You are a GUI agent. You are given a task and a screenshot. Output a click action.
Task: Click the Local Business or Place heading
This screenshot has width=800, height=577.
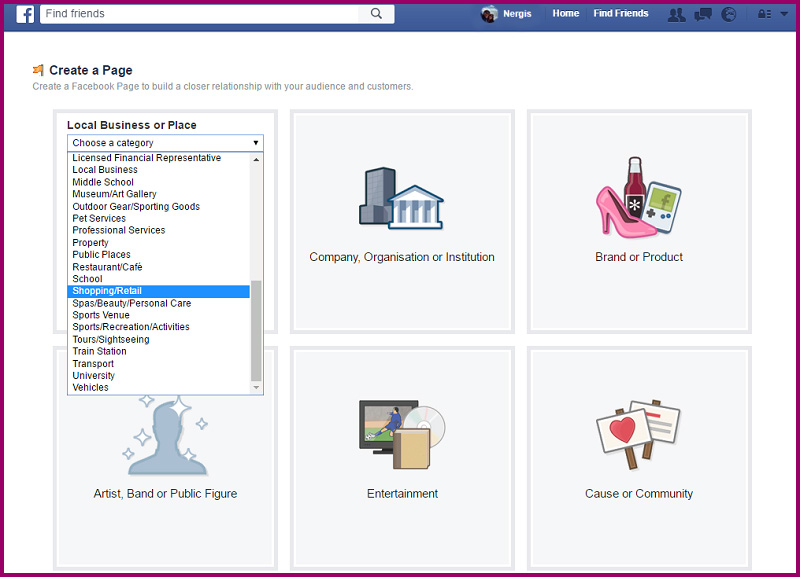click(132, 125)
